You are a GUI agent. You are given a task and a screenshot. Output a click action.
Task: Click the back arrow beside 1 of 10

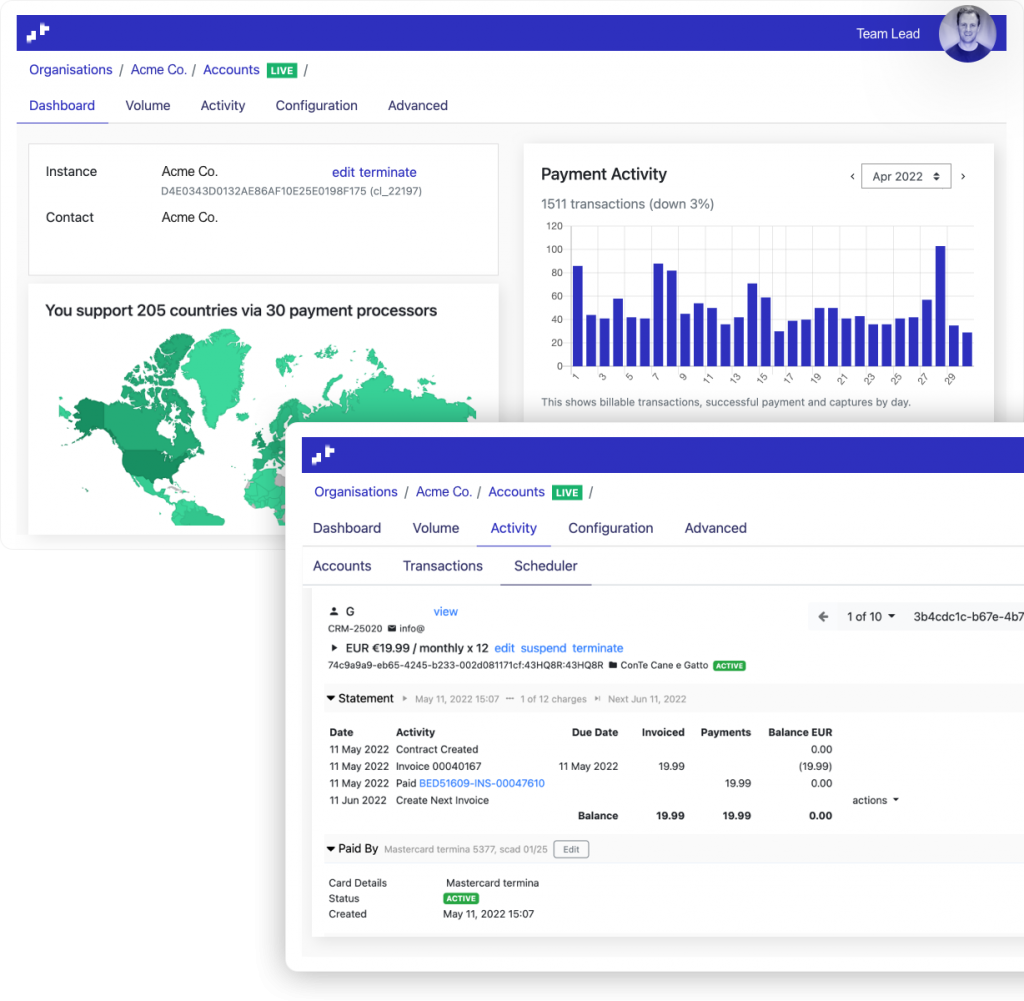pyautogui.click(x=823, y=617)
